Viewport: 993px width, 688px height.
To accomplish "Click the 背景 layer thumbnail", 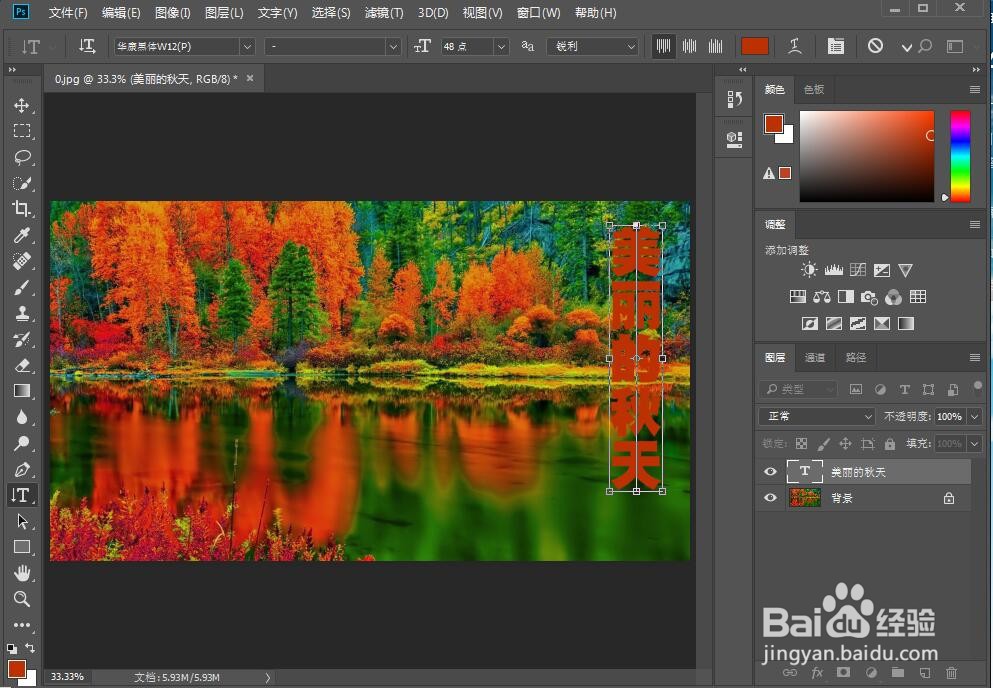I will coord(805,498).
